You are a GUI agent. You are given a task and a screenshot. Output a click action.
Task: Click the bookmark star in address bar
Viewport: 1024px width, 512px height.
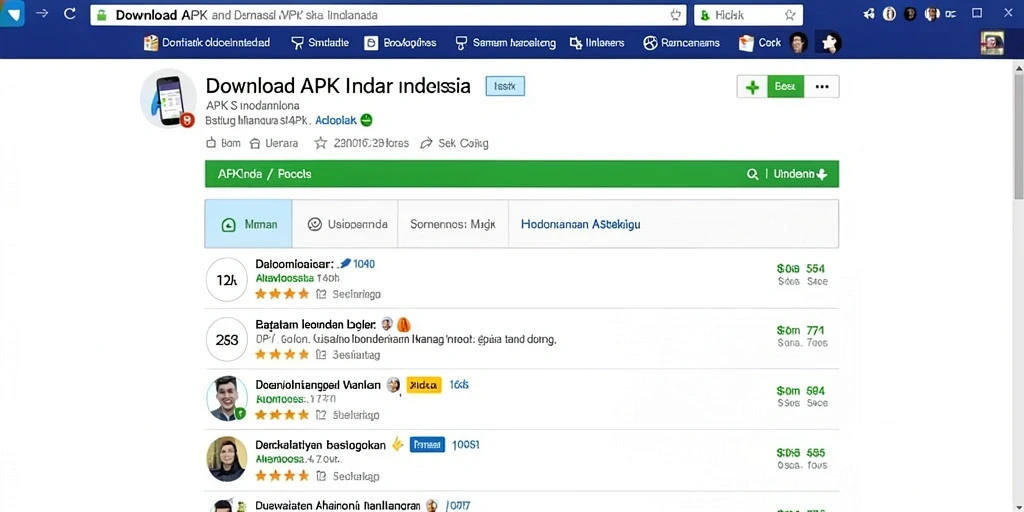click(675, 15)
